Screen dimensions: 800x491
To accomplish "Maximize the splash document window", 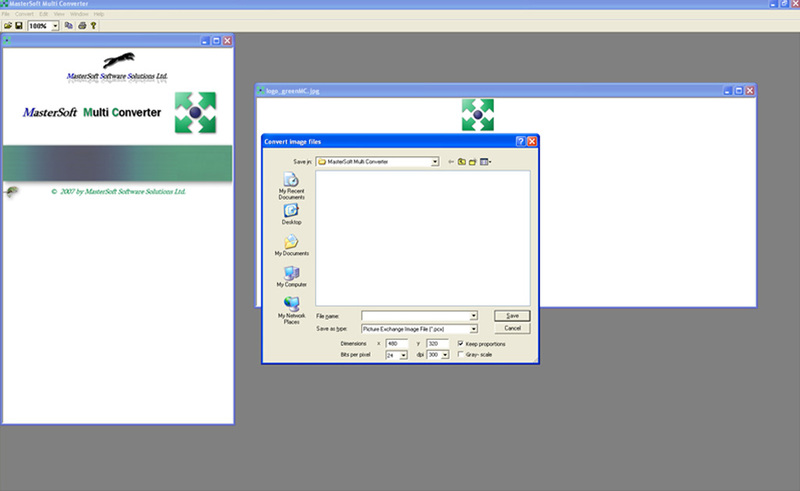I will (216, 41).
